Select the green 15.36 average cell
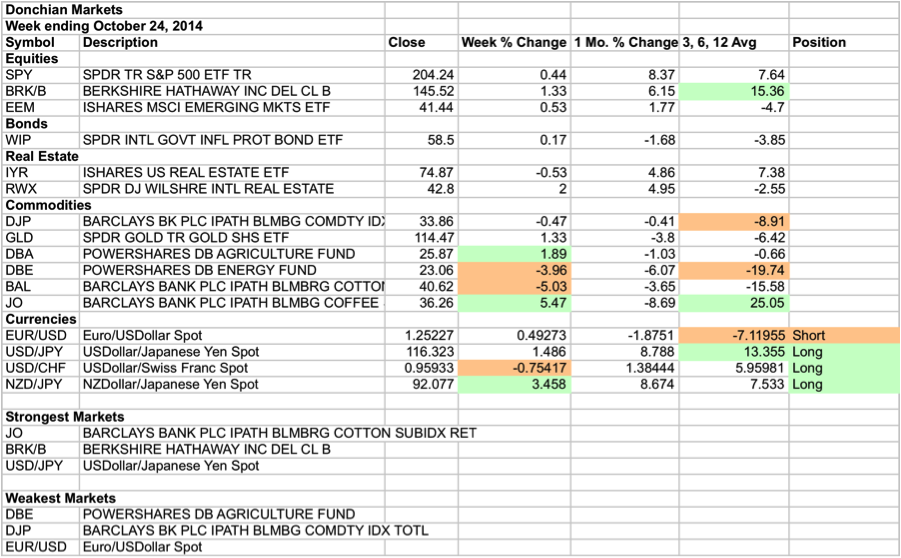901x558 pixels. click(x=734, y=91)
